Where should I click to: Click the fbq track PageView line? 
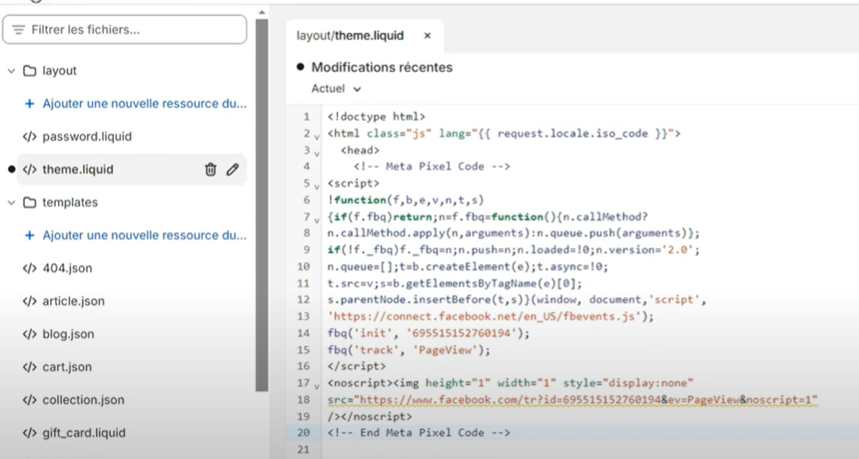[409, 349]
